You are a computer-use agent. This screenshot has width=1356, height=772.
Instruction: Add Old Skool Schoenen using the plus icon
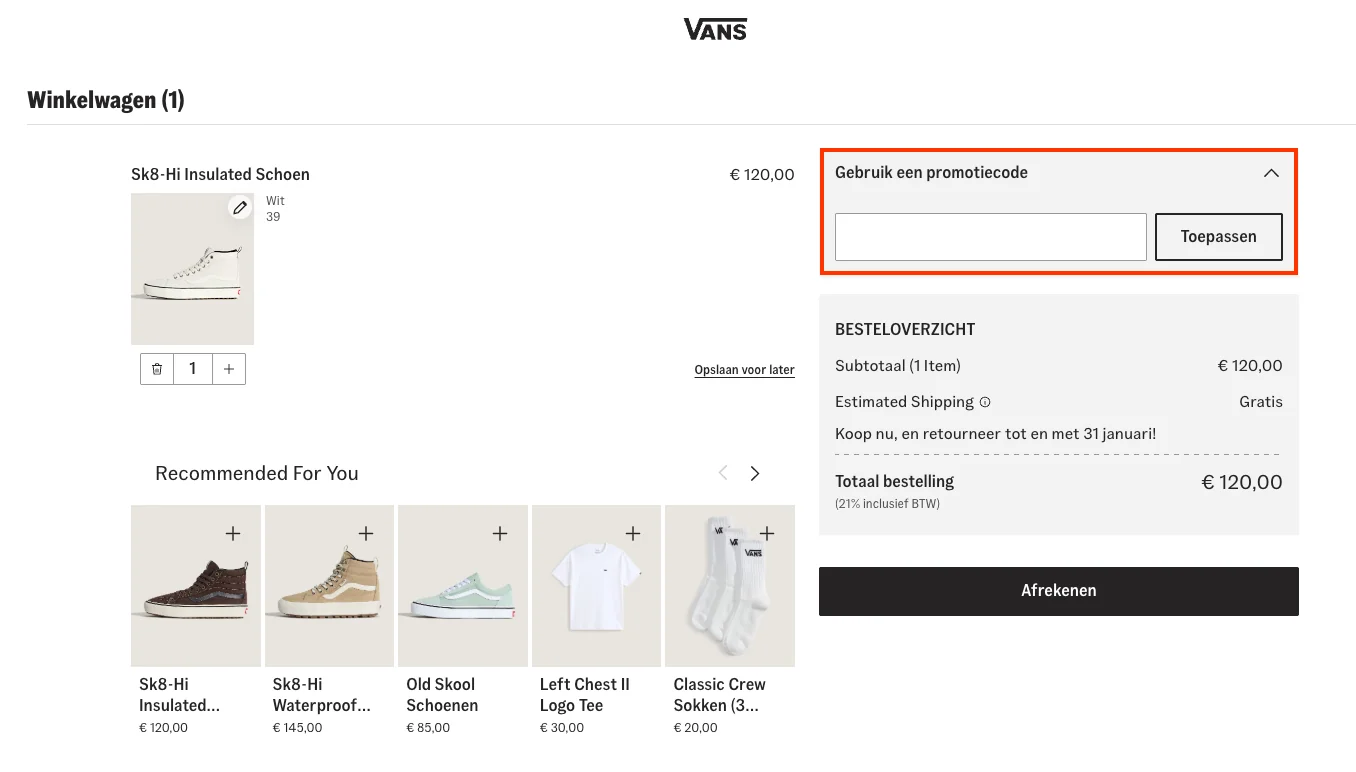pos(499,533)
